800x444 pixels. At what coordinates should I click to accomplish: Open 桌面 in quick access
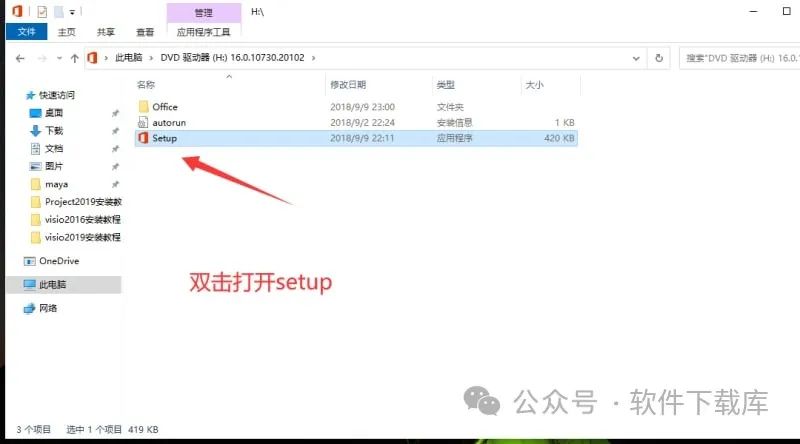coord(54,113)
